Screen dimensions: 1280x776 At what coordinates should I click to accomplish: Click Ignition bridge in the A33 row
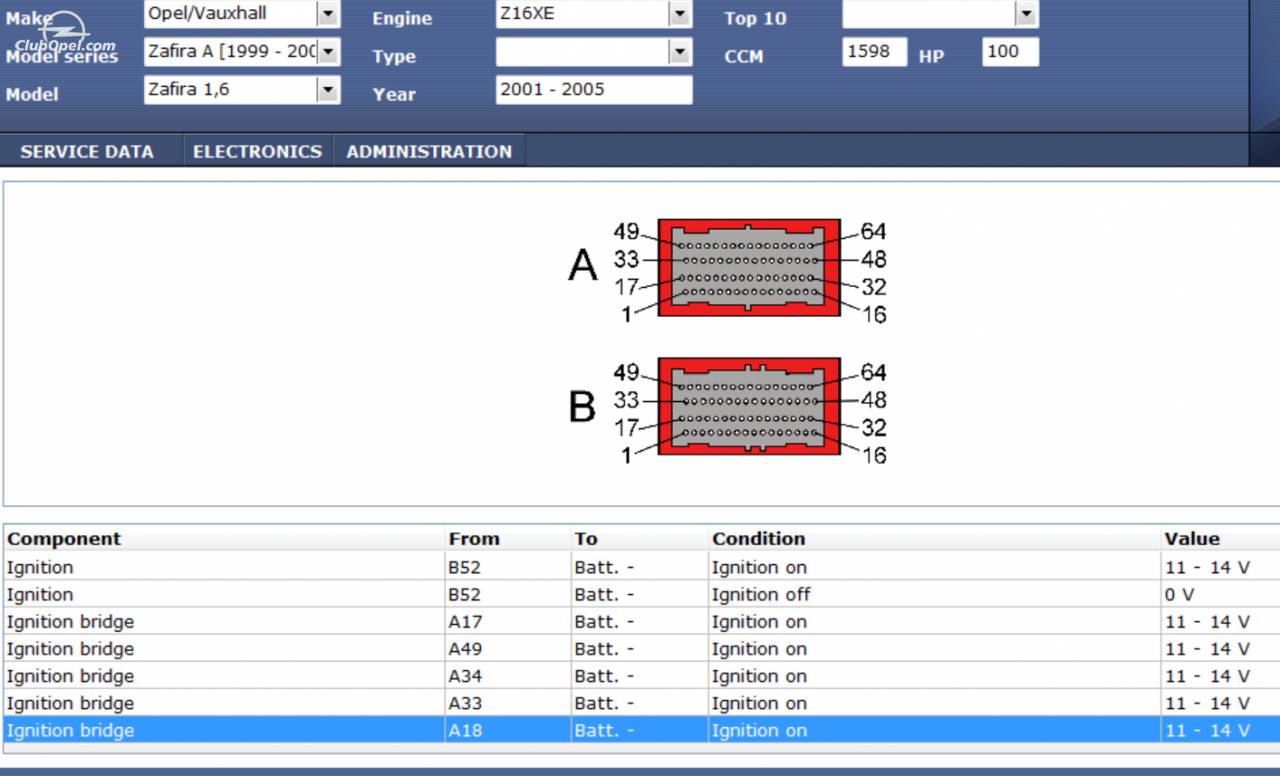coord(223,703)
